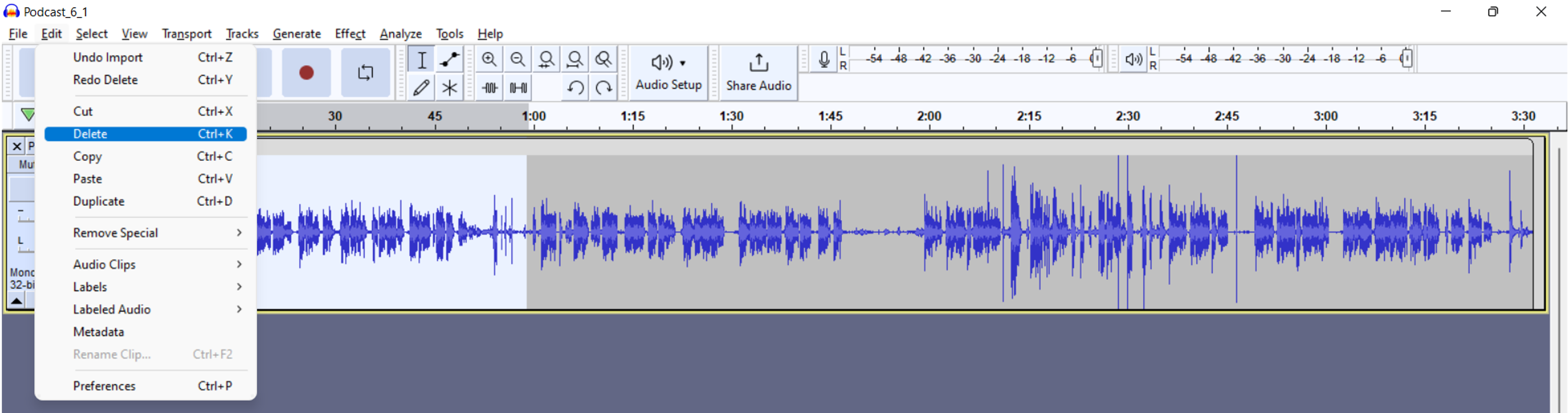Click the record meter microphone icon
Viewport: 1568px width, 413px height.
824,59
